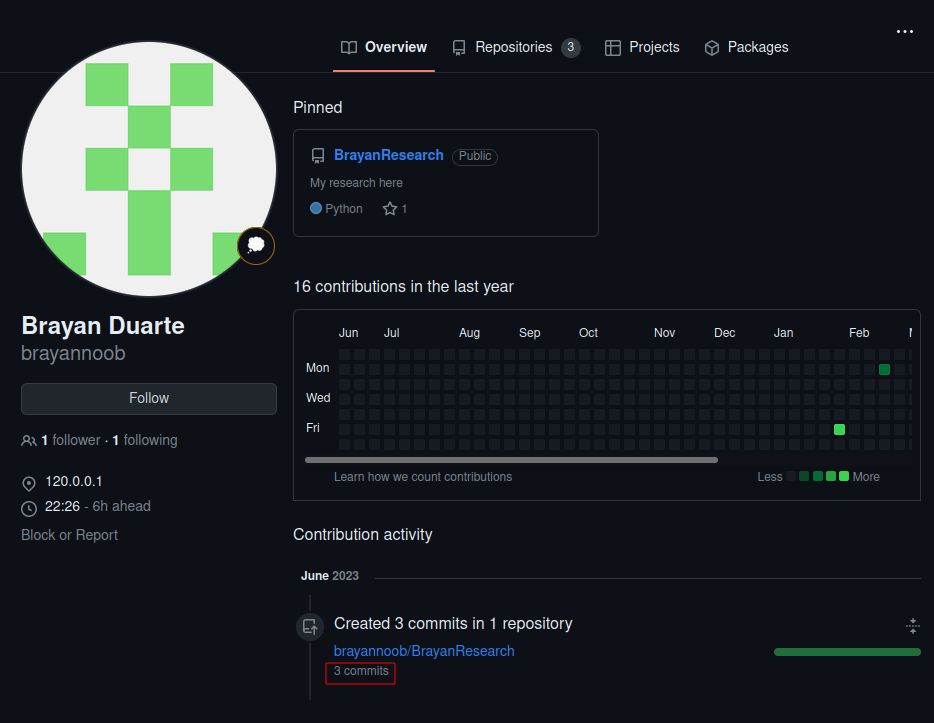Click the repo icon beside Repositories

pos(459,48)
